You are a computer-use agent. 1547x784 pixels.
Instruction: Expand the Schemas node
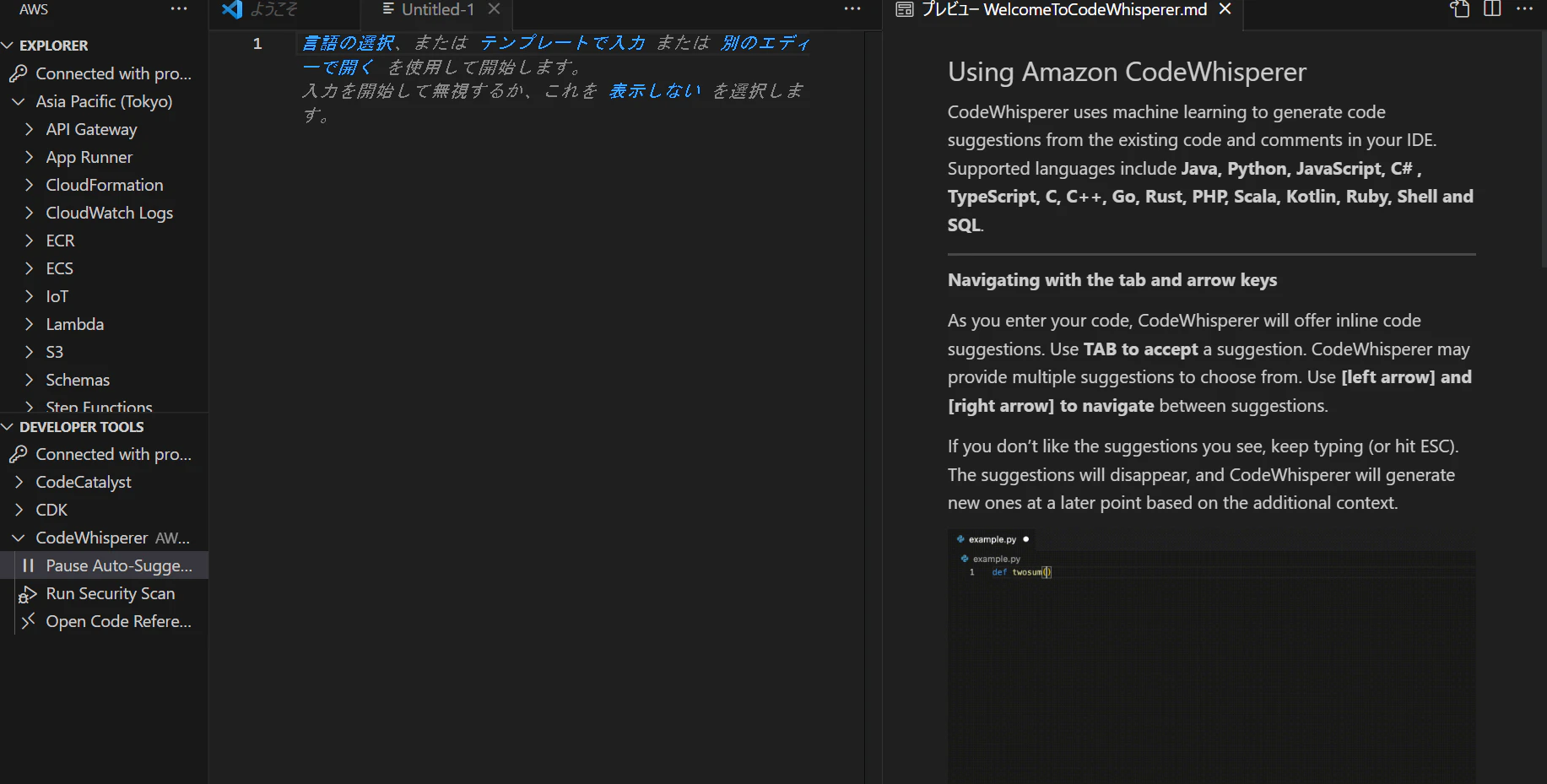tap(29, 381)
